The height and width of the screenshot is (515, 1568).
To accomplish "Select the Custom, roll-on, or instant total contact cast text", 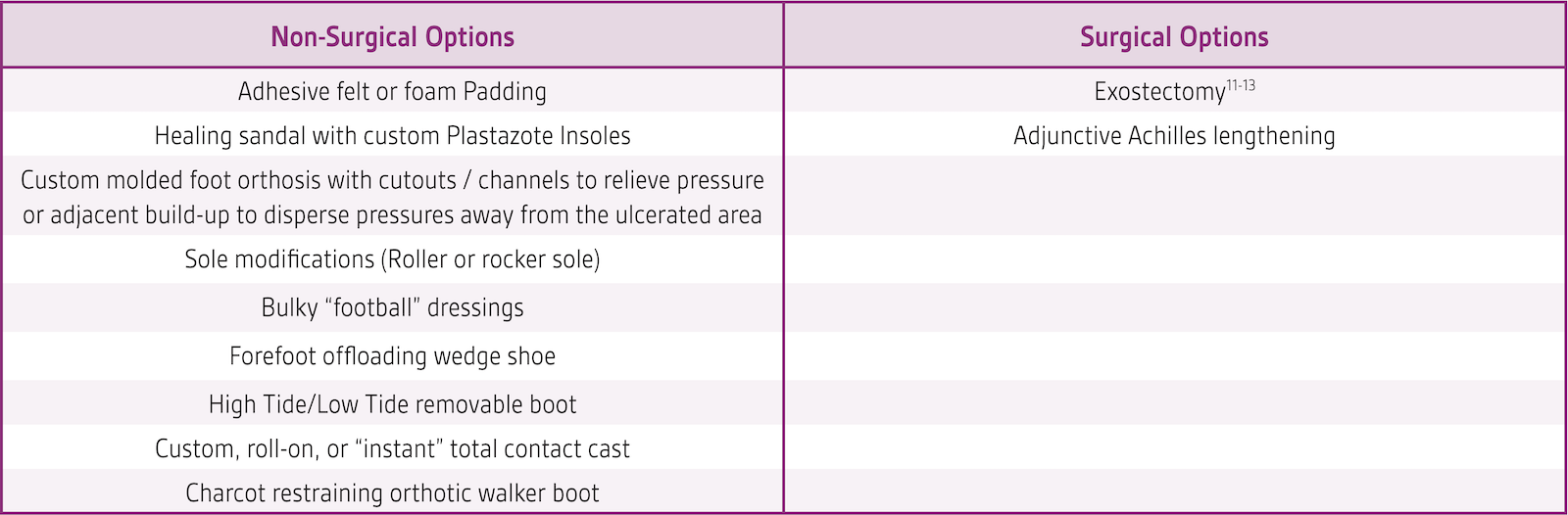I will click(392, 448).
